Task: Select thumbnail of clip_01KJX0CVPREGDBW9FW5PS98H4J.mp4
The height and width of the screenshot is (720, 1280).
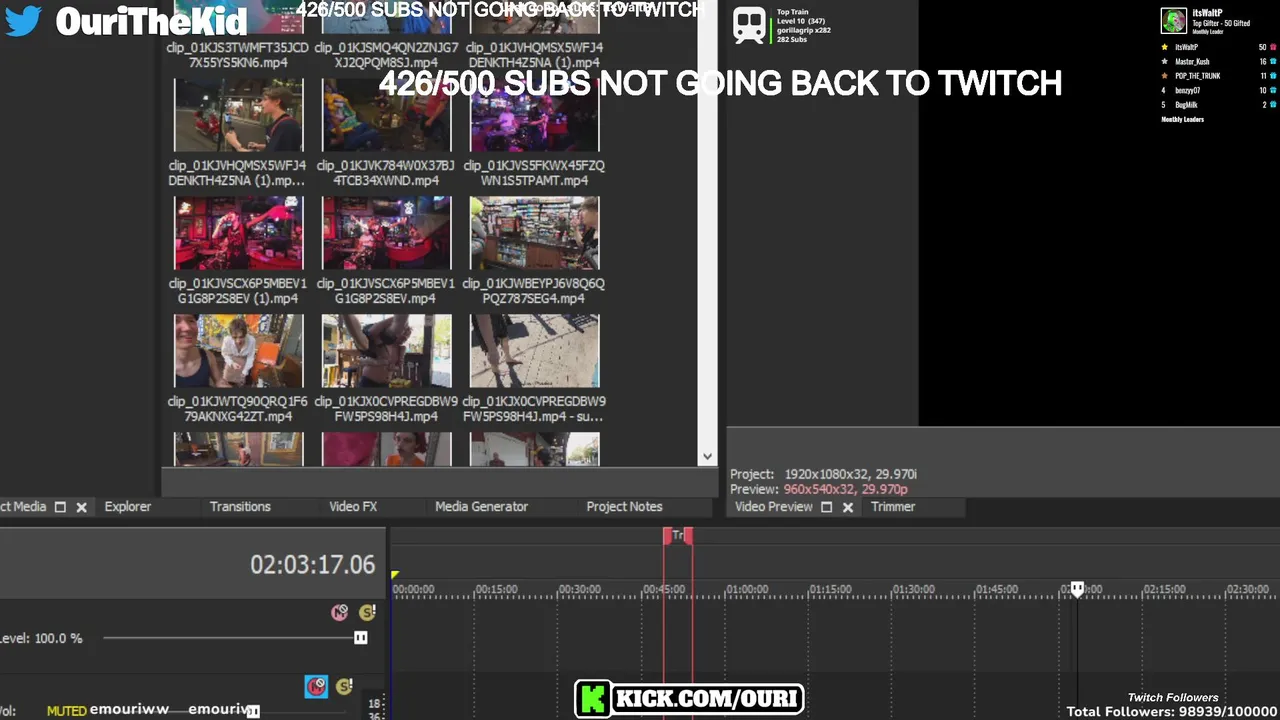Action: (x=387, y=351)
